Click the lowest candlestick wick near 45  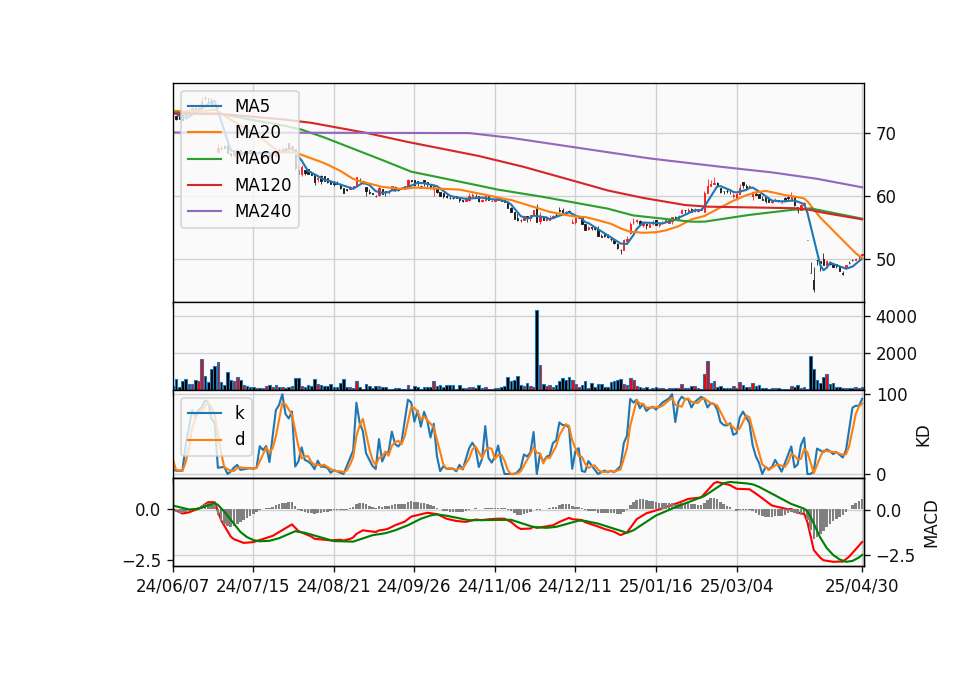pos(814,279)
